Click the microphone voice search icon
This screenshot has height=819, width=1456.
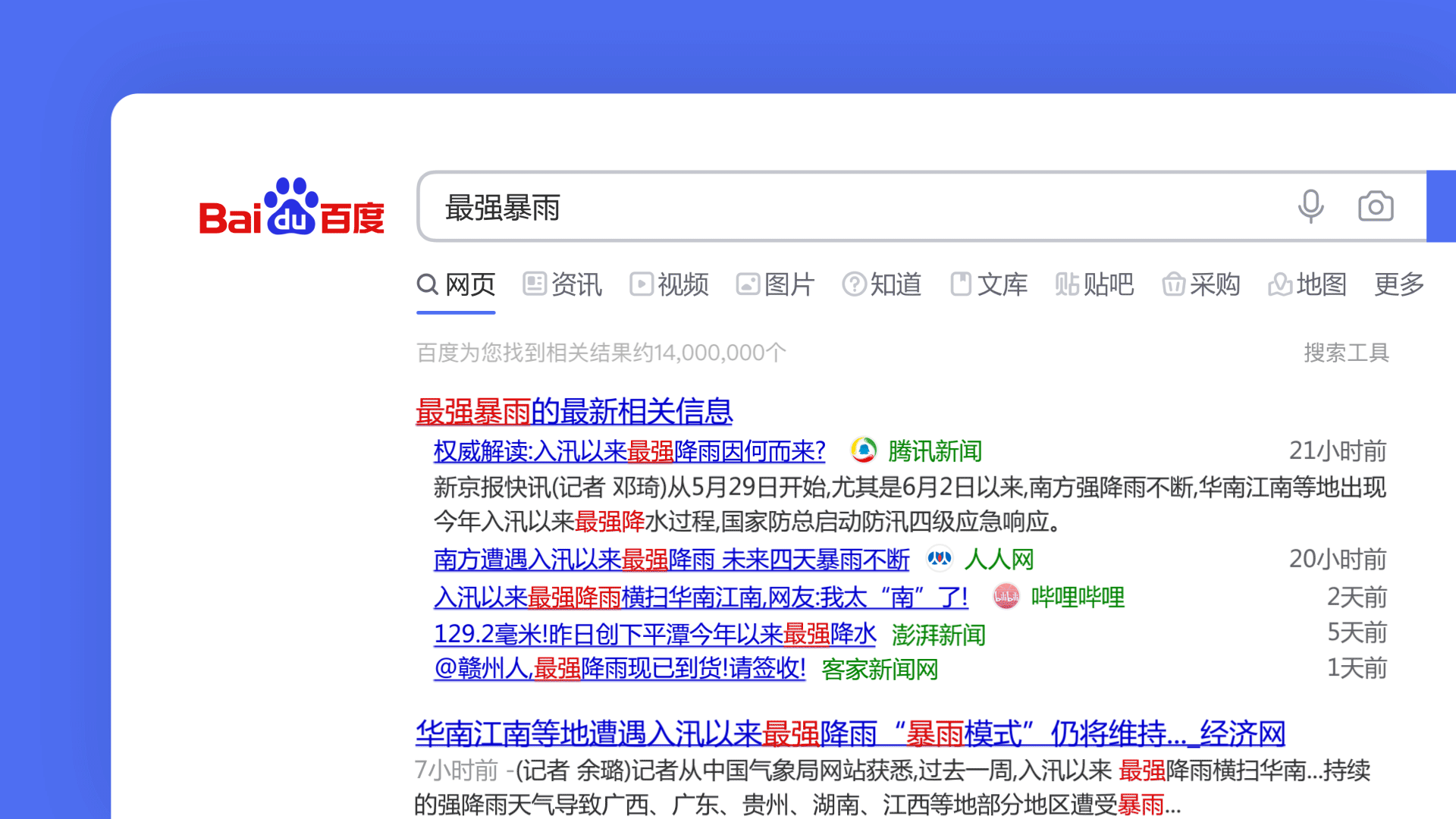pos(1310,206)
